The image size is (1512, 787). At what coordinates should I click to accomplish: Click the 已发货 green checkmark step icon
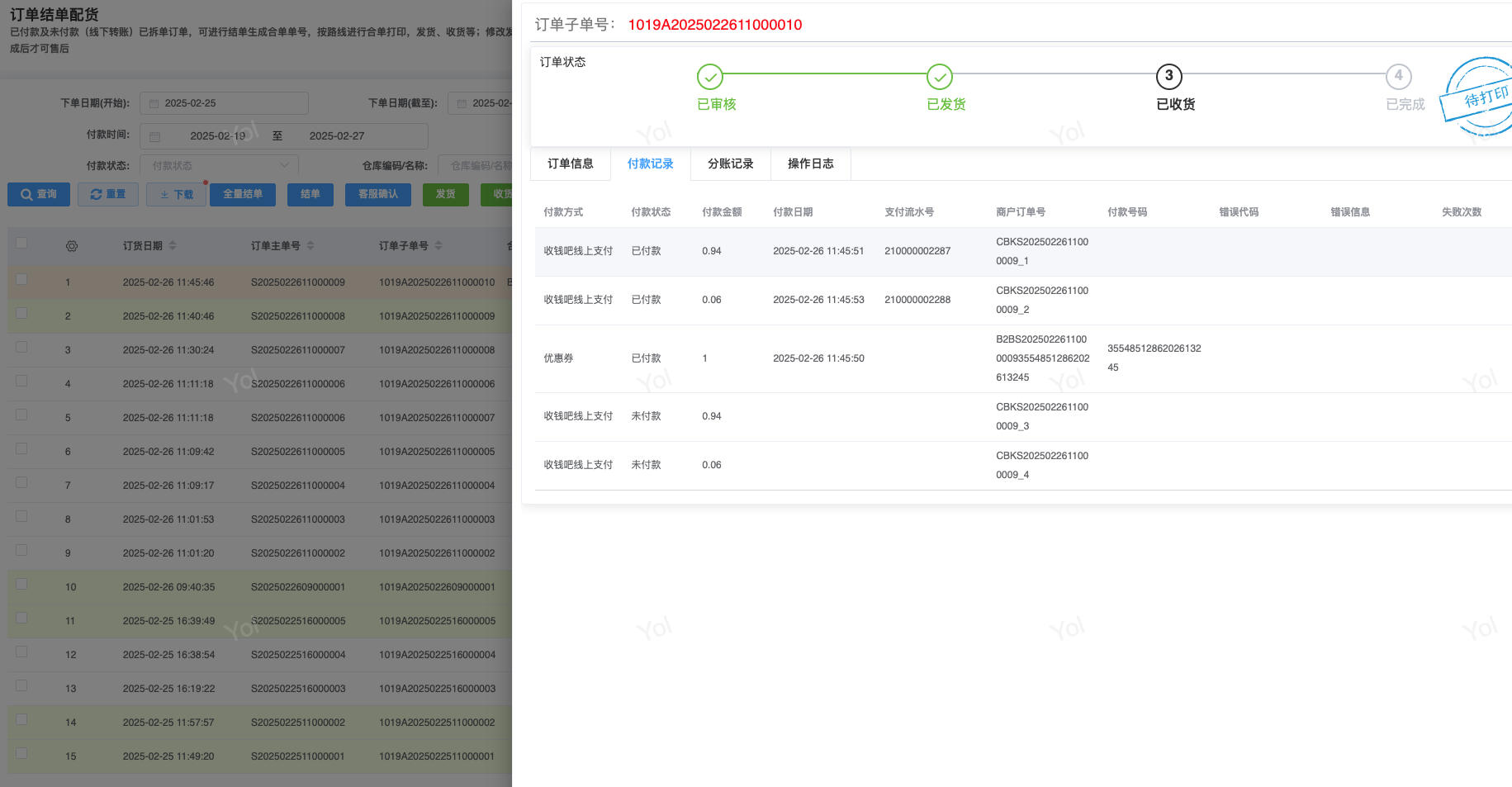tap(939, 77)
